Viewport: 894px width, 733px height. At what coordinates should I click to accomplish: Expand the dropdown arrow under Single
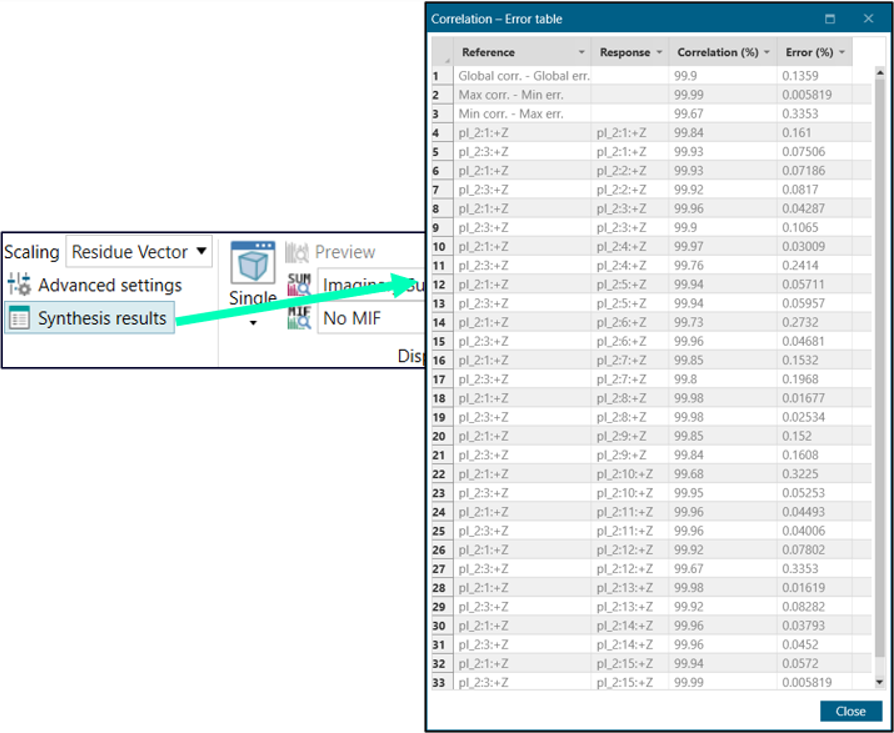[253, 323]
